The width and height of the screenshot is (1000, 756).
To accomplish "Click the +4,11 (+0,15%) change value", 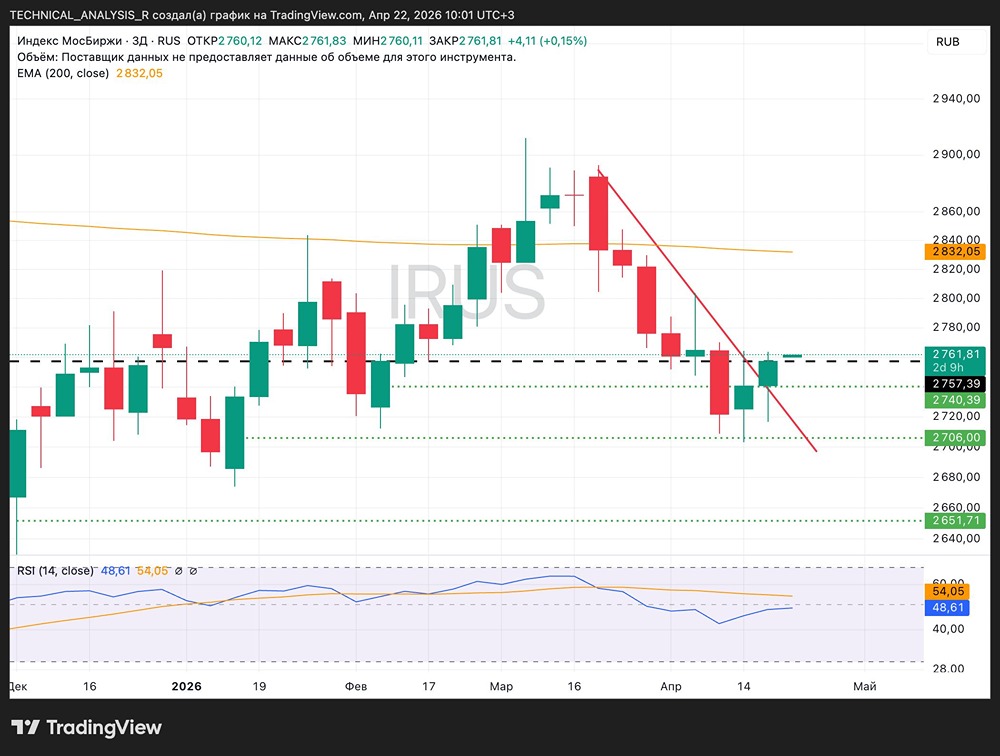I will click(547, 41).
